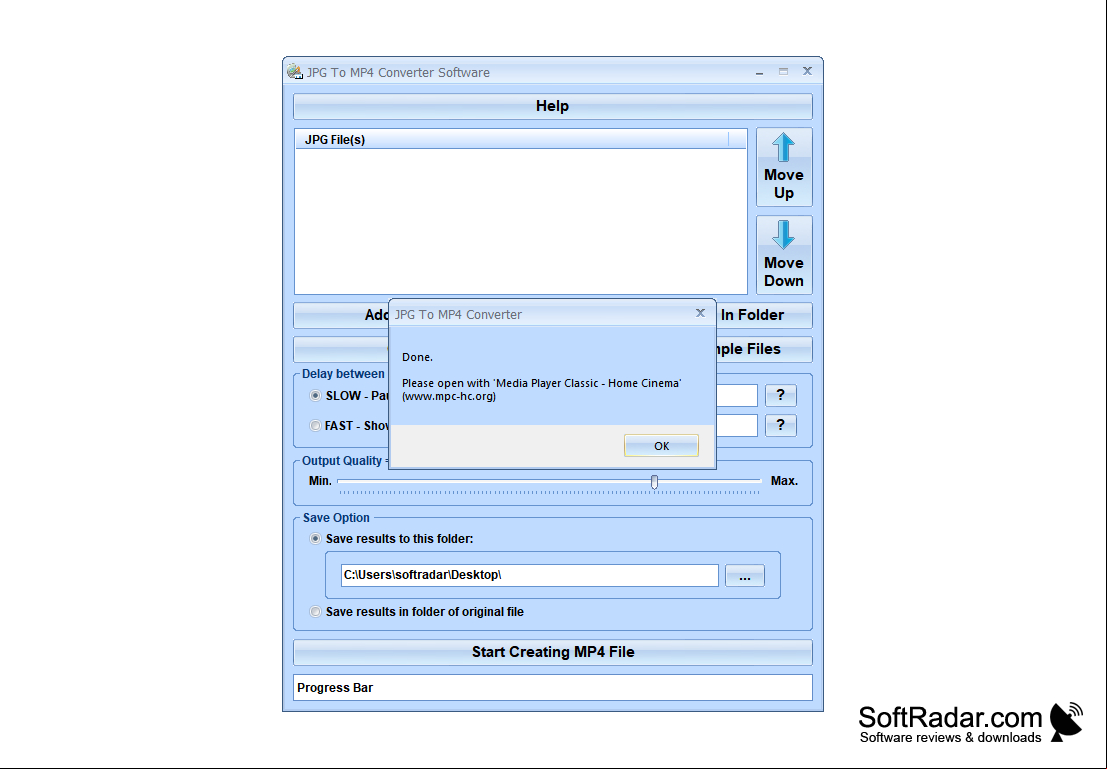
Task: Open the Help button
Action: point(552,106)
